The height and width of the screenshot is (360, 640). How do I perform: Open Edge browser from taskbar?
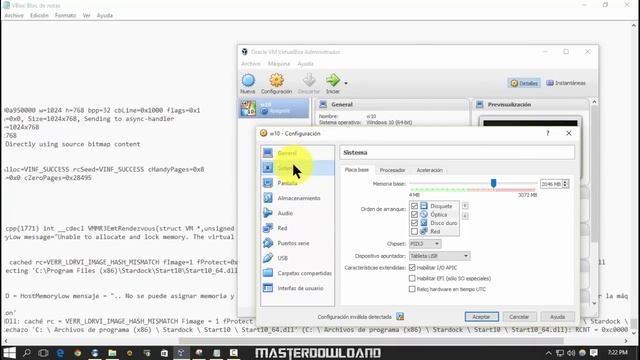60,353
